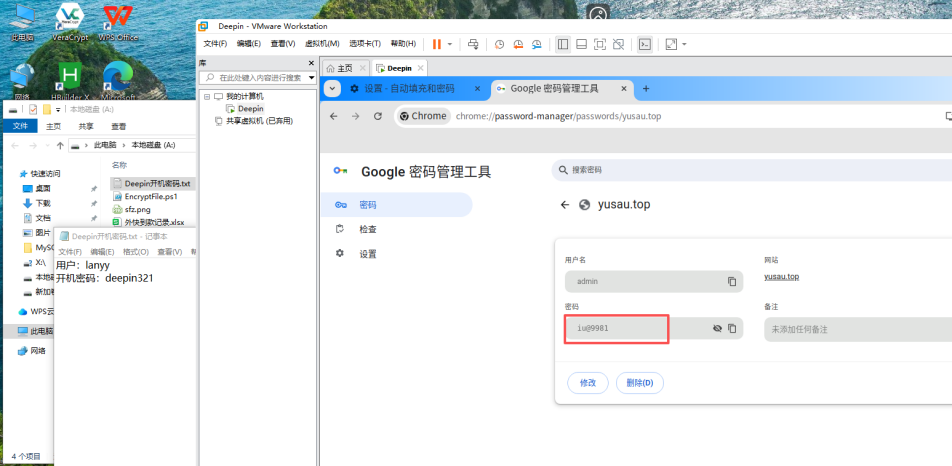Click the send Ctrl+Alt+Del toolbar icon
Viewport: 952px width, 466px height.
[x=474, y=44]
